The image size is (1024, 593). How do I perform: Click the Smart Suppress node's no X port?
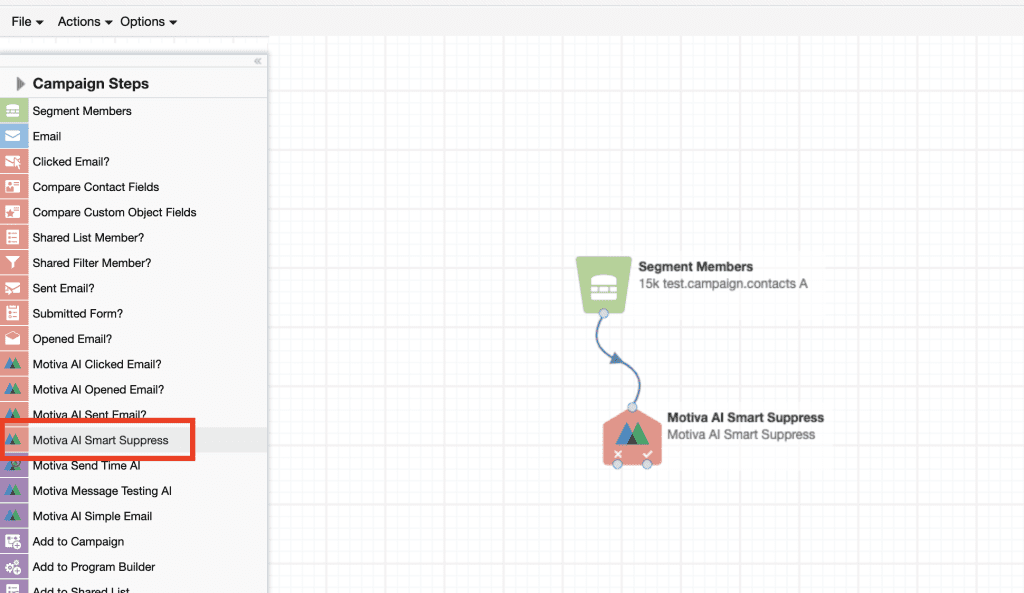[618, 456]
